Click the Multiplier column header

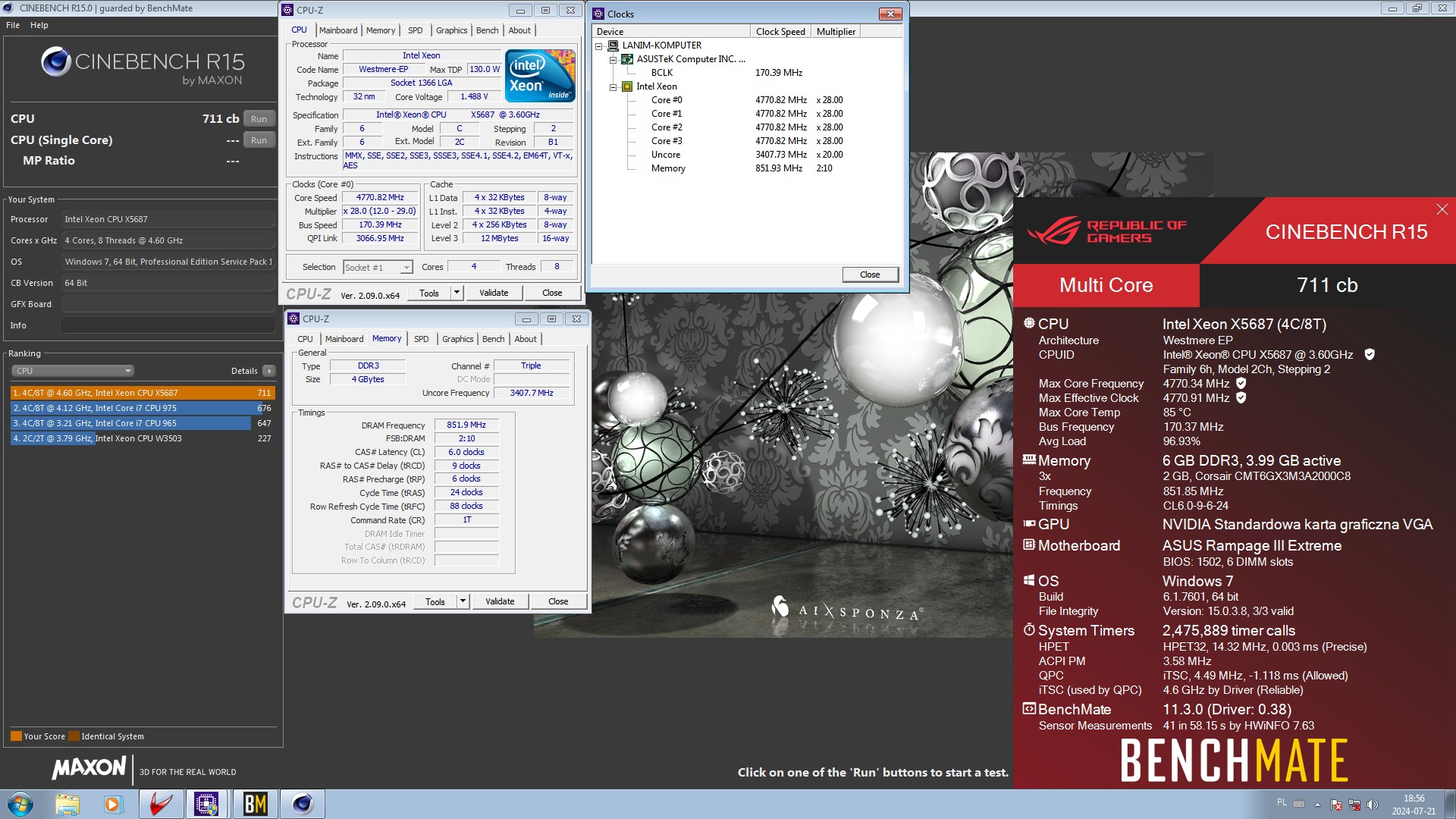click(x=836, y=32)
